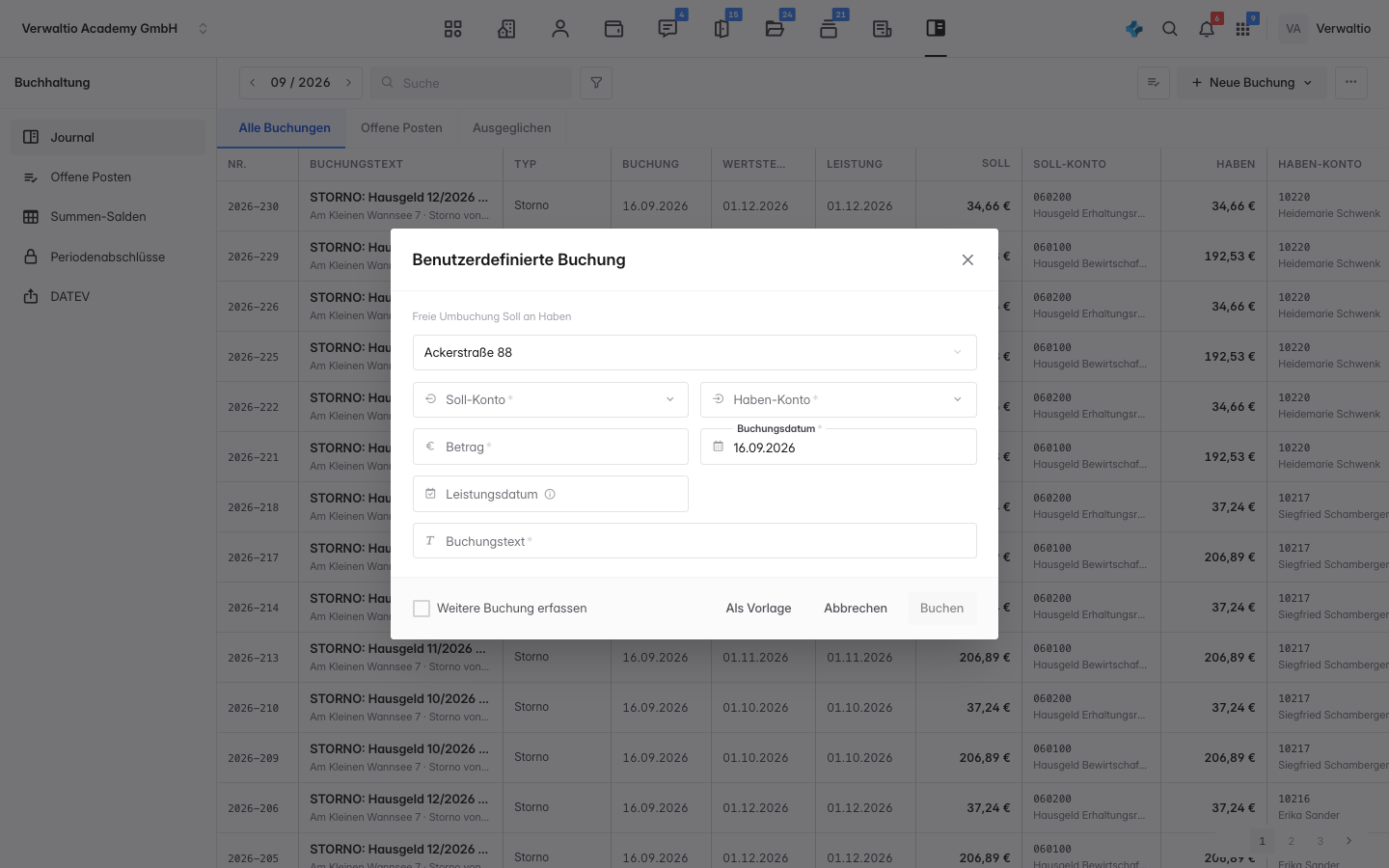Open the search magnifier icon in header
1389x868 pixels.
tap(1170, 29)
